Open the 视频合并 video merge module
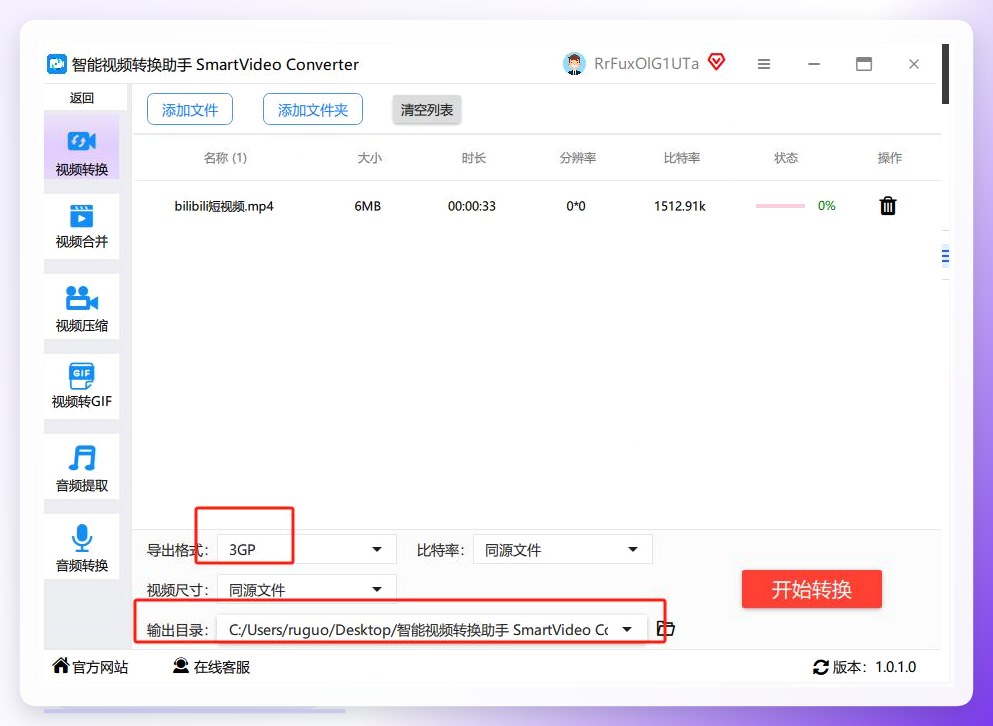Image resolution: width=993 pixels, height=726 pixels. (x=82, y=226)
